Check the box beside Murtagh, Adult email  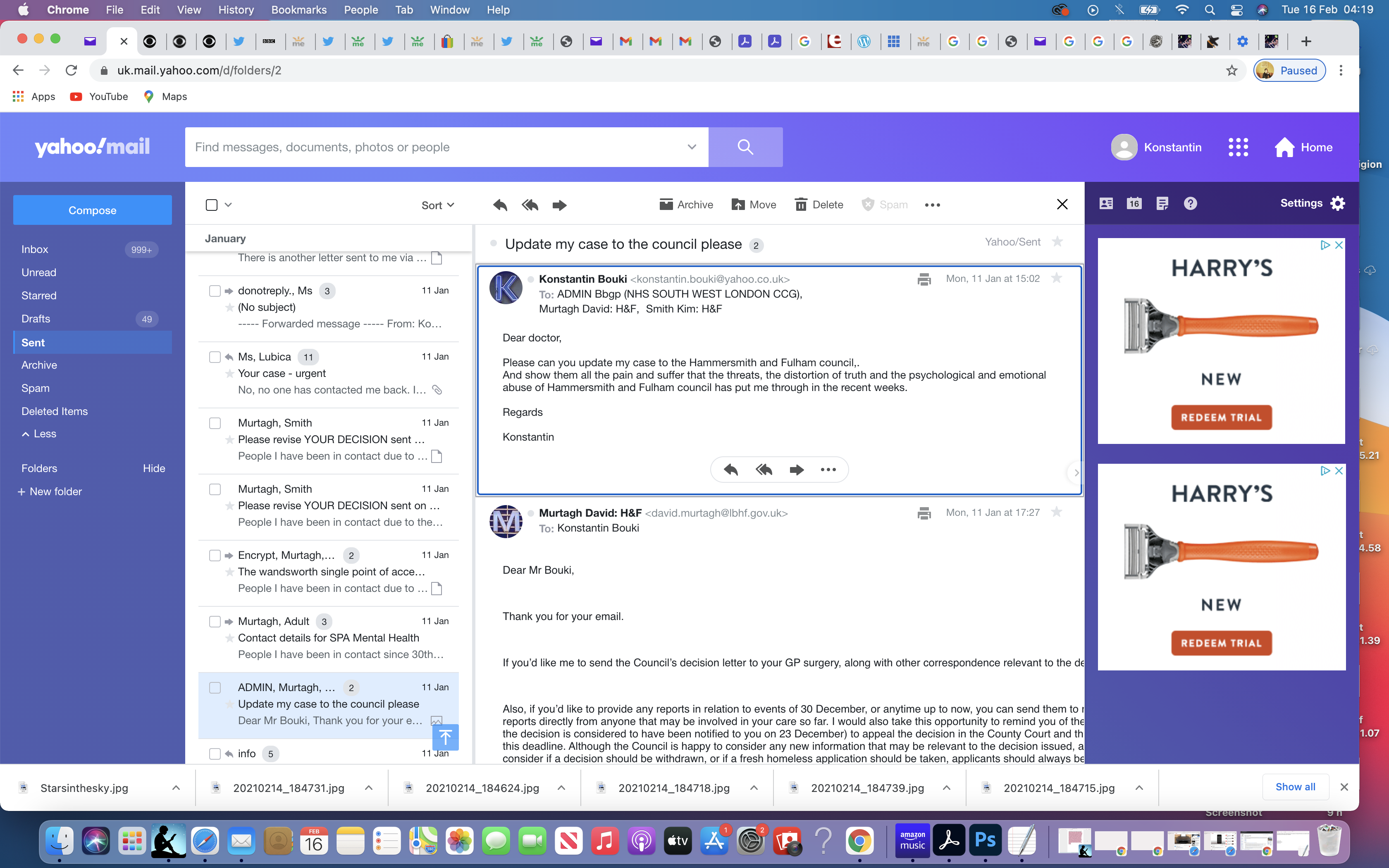(x=215, y=622)
